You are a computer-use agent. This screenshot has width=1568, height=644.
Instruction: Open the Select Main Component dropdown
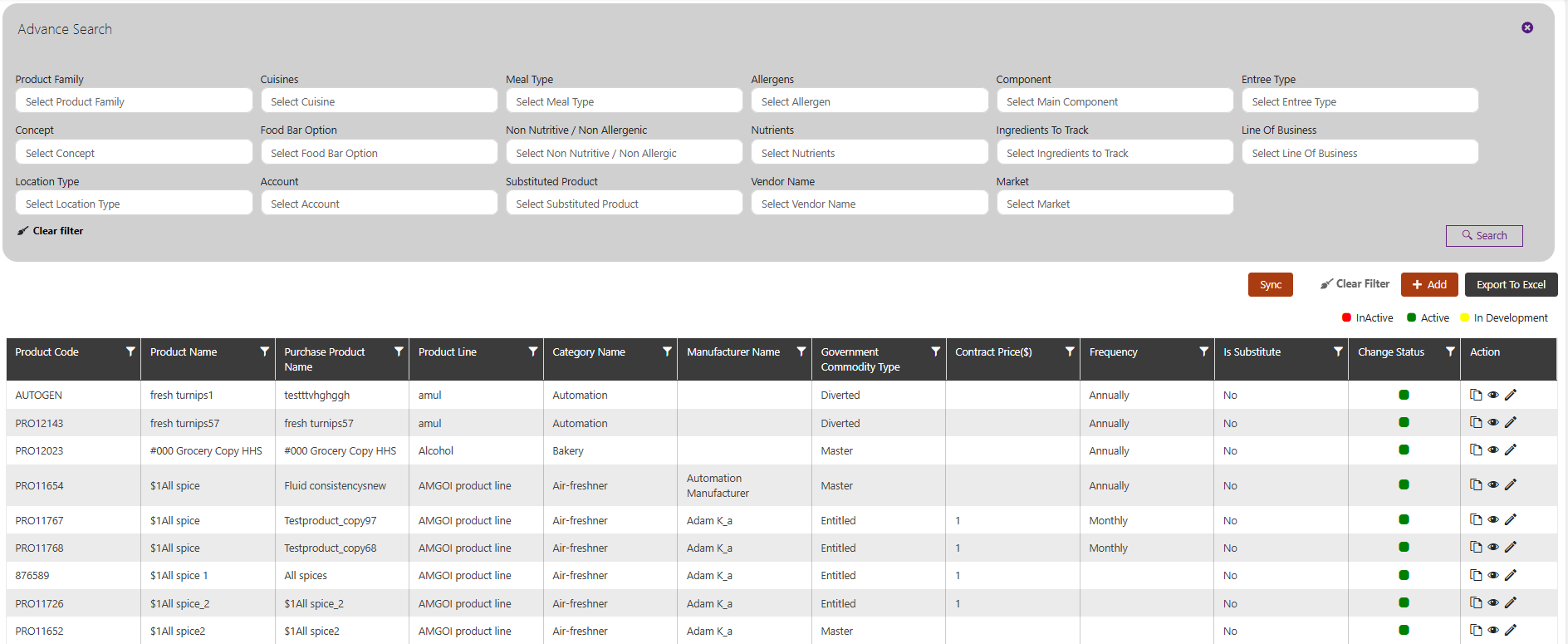1115,101
